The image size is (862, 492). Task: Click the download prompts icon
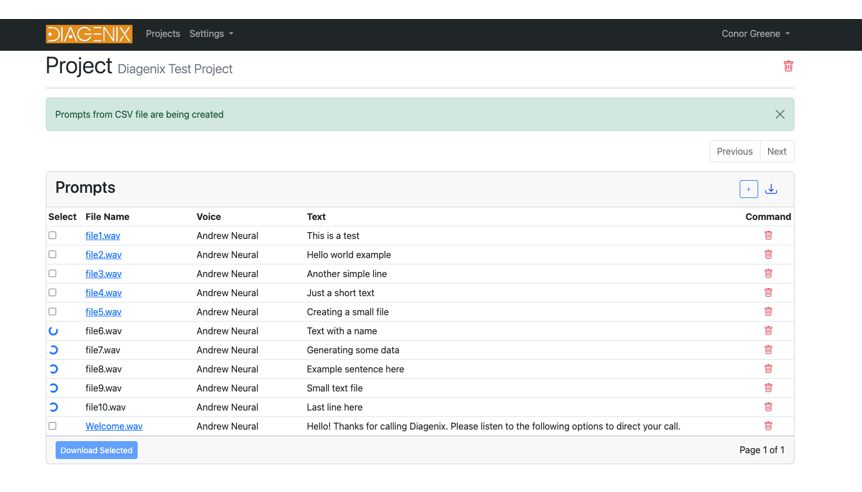(x=771, y=189)
